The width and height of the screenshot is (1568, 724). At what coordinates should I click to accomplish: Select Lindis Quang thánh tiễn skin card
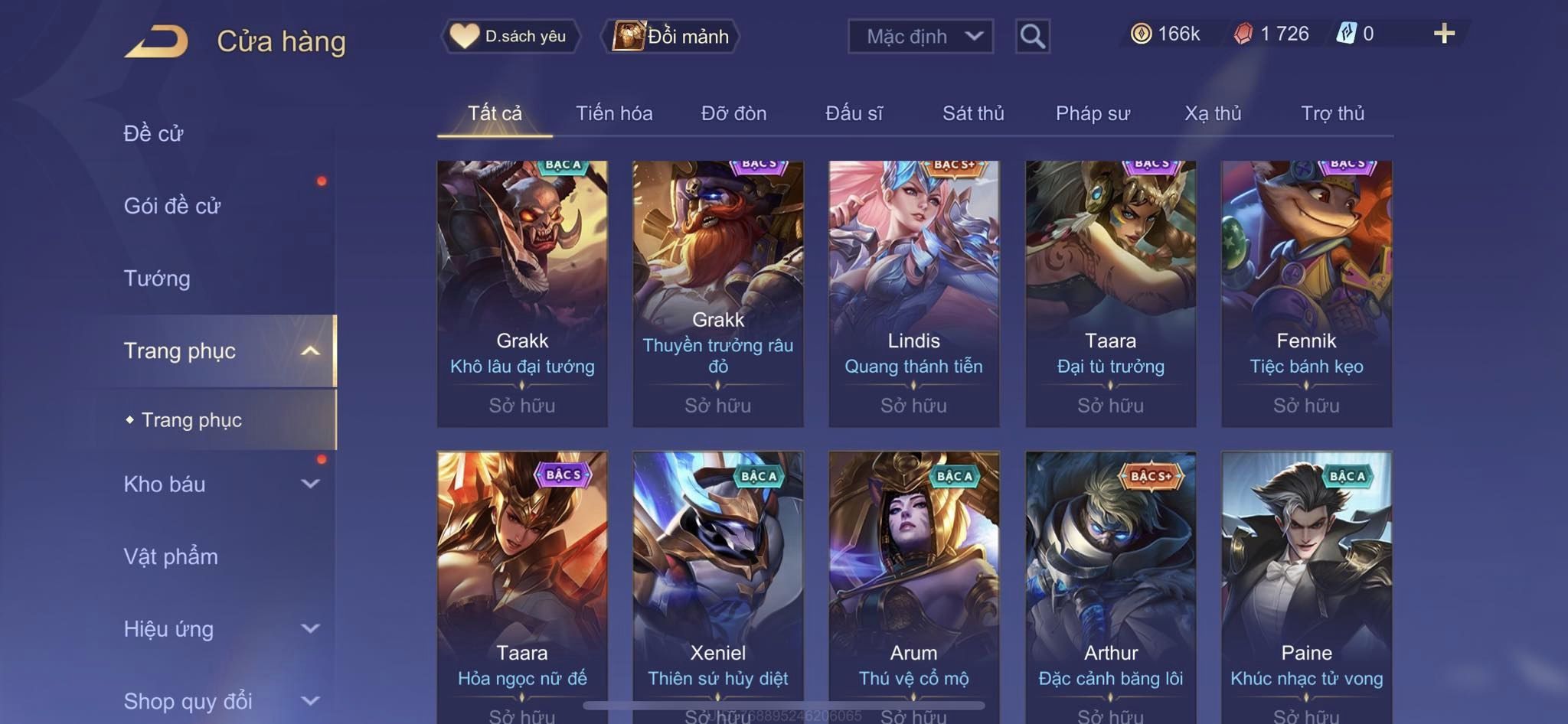(914, 294)
